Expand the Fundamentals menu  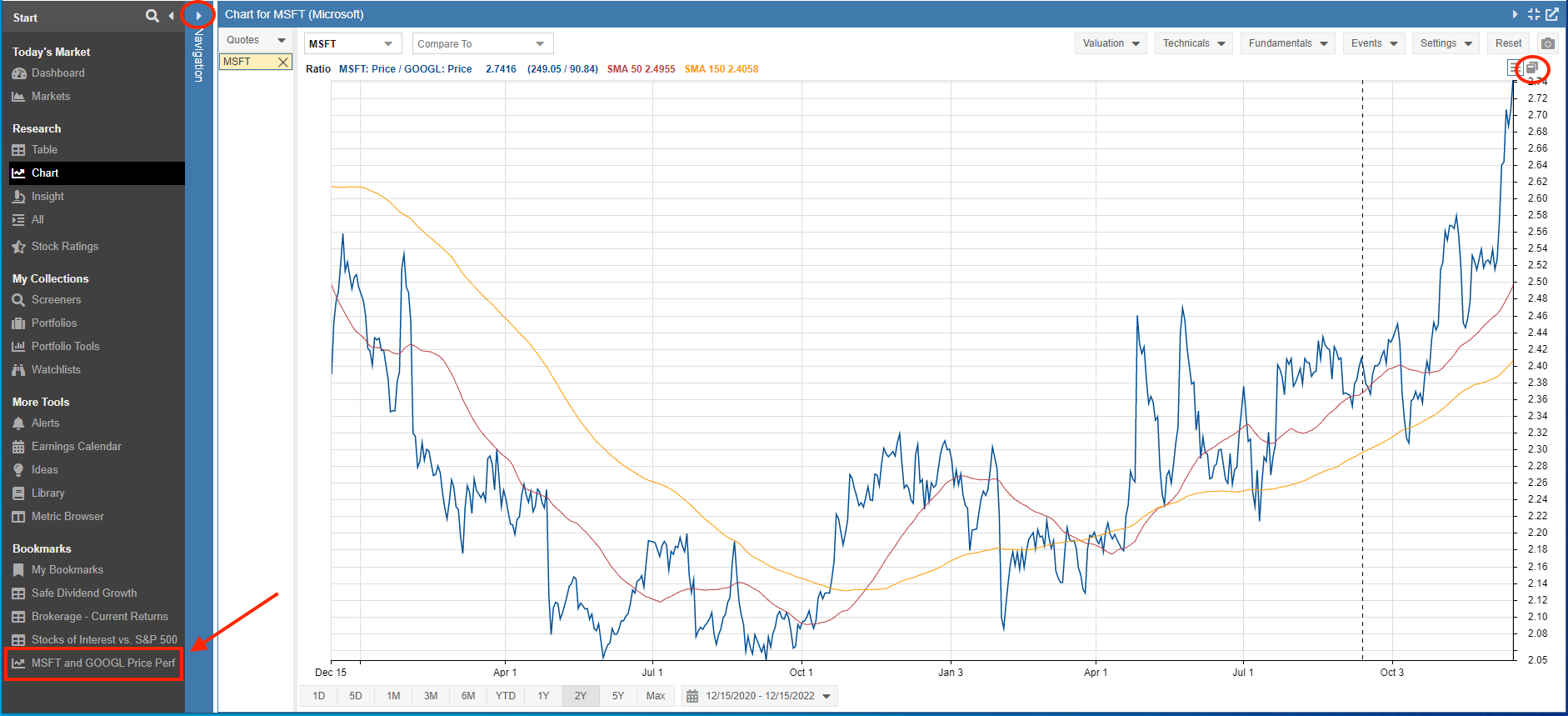(1288, 43)
